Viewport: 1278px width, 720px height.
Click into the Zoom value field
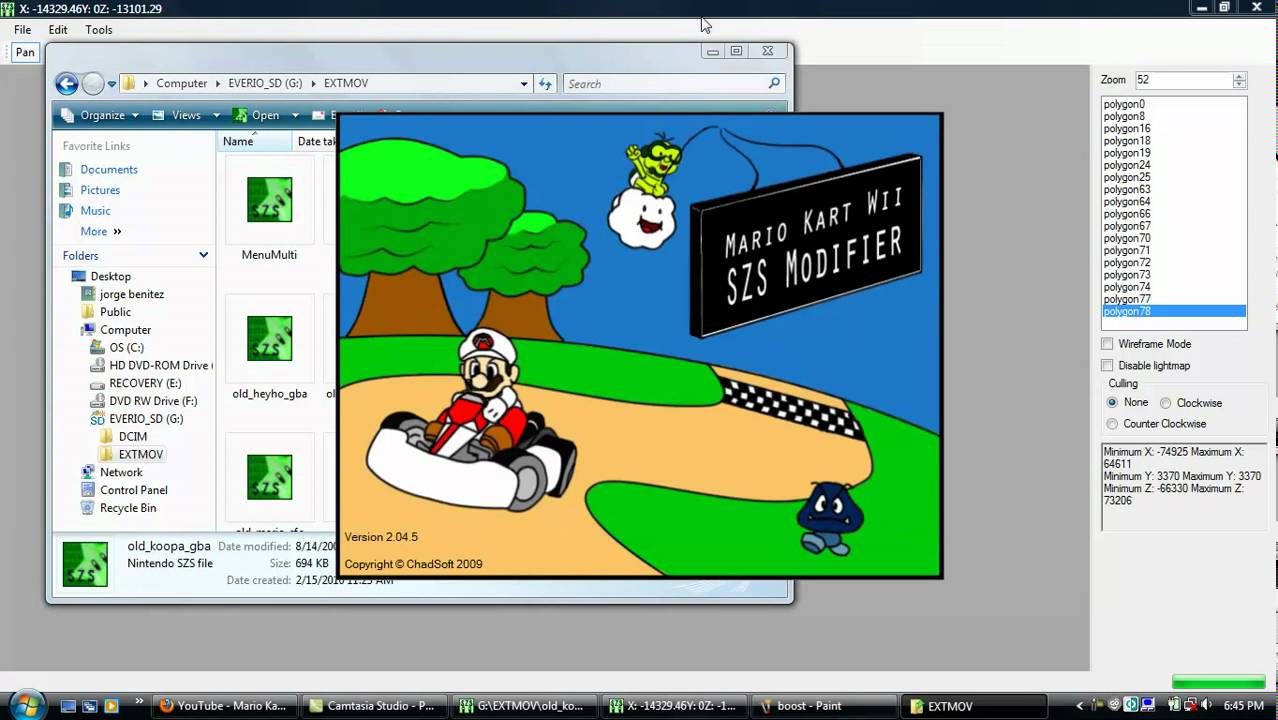point(1181,80)
